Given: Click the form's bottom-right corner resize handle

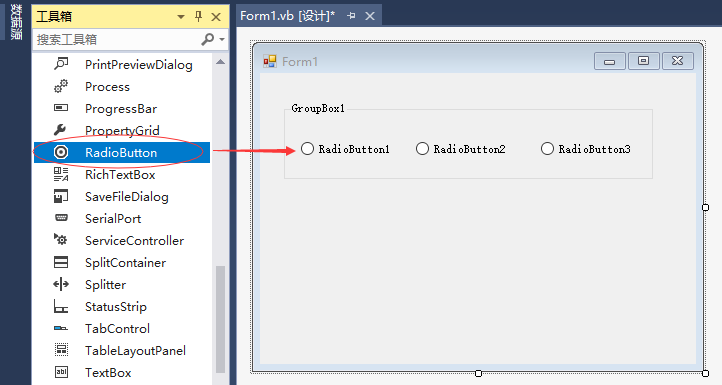Looking at the screenshot, I should pyautogui.click(x=705, y=373).
